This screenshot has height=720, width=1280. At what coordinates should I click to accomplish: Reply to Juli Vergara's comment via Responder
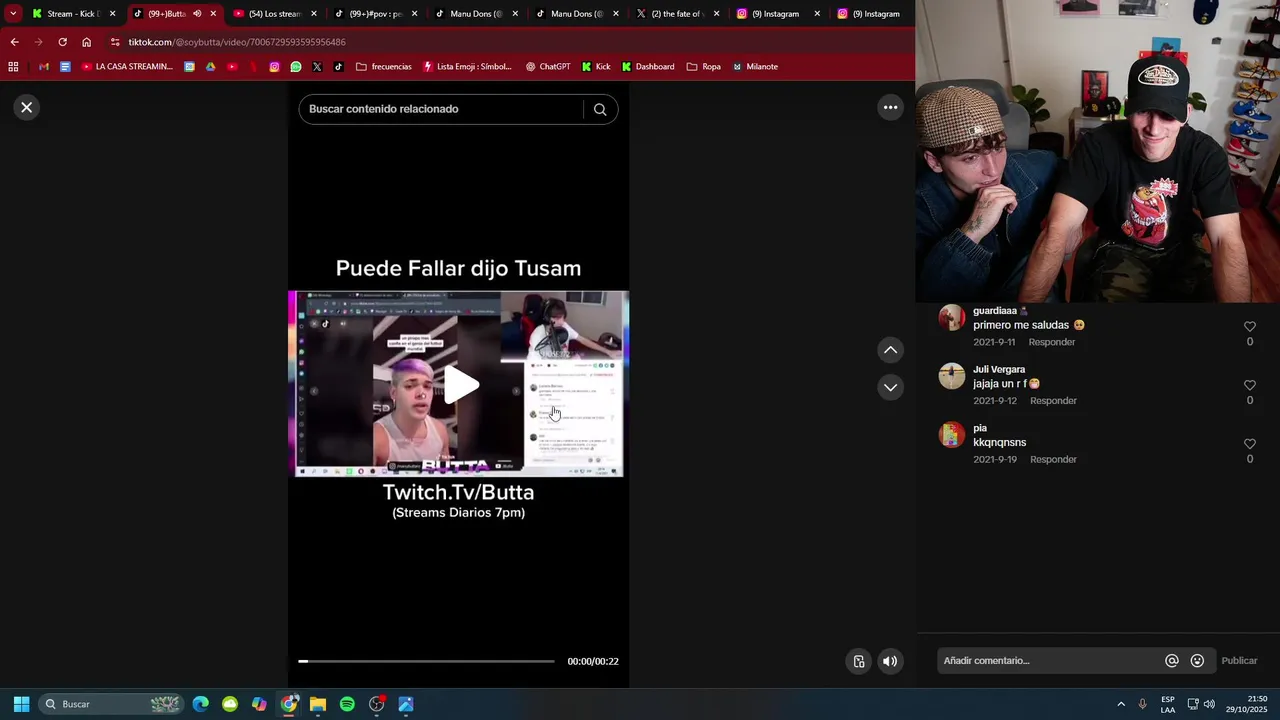tap(1053, 401)
